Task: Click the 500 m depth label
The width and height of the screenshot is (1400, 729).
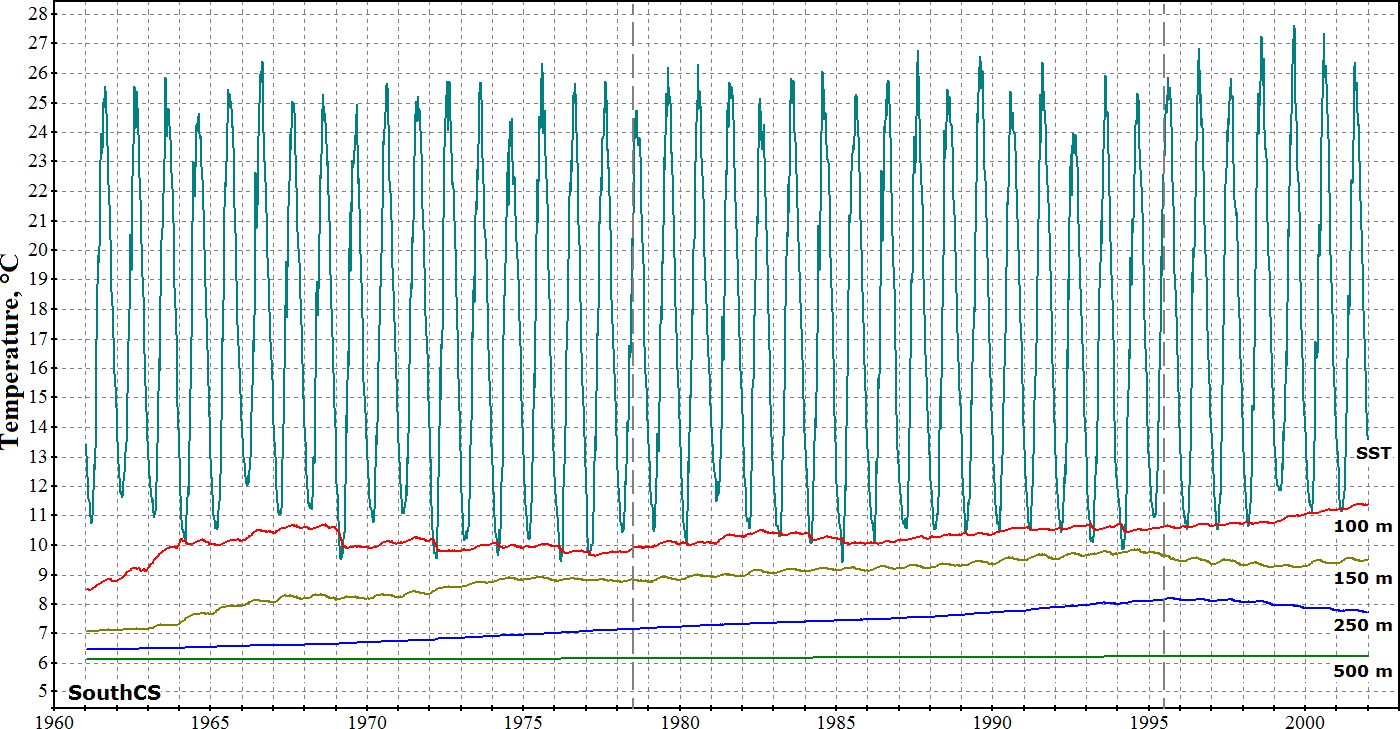Action: (1363, 671)
